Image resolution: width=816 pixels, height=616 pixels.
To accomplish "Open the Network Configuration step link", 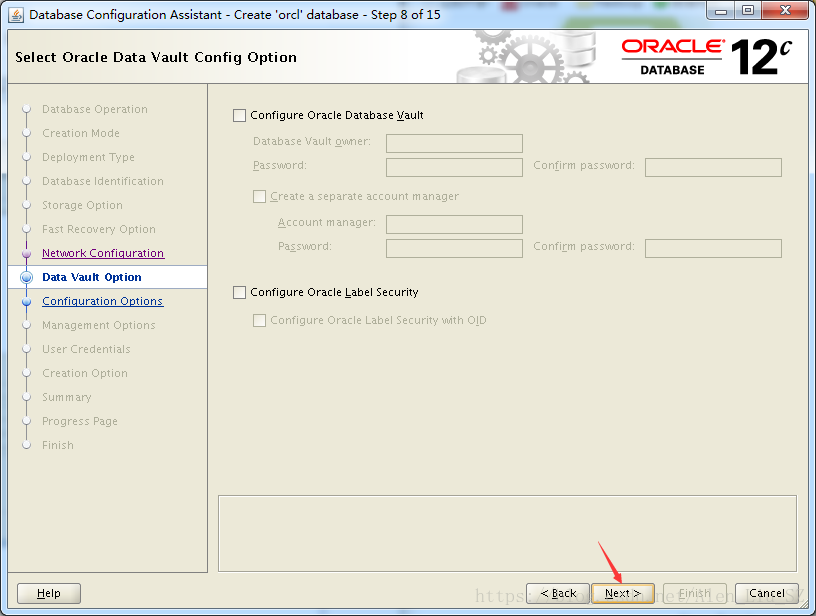I will [103, 253].
